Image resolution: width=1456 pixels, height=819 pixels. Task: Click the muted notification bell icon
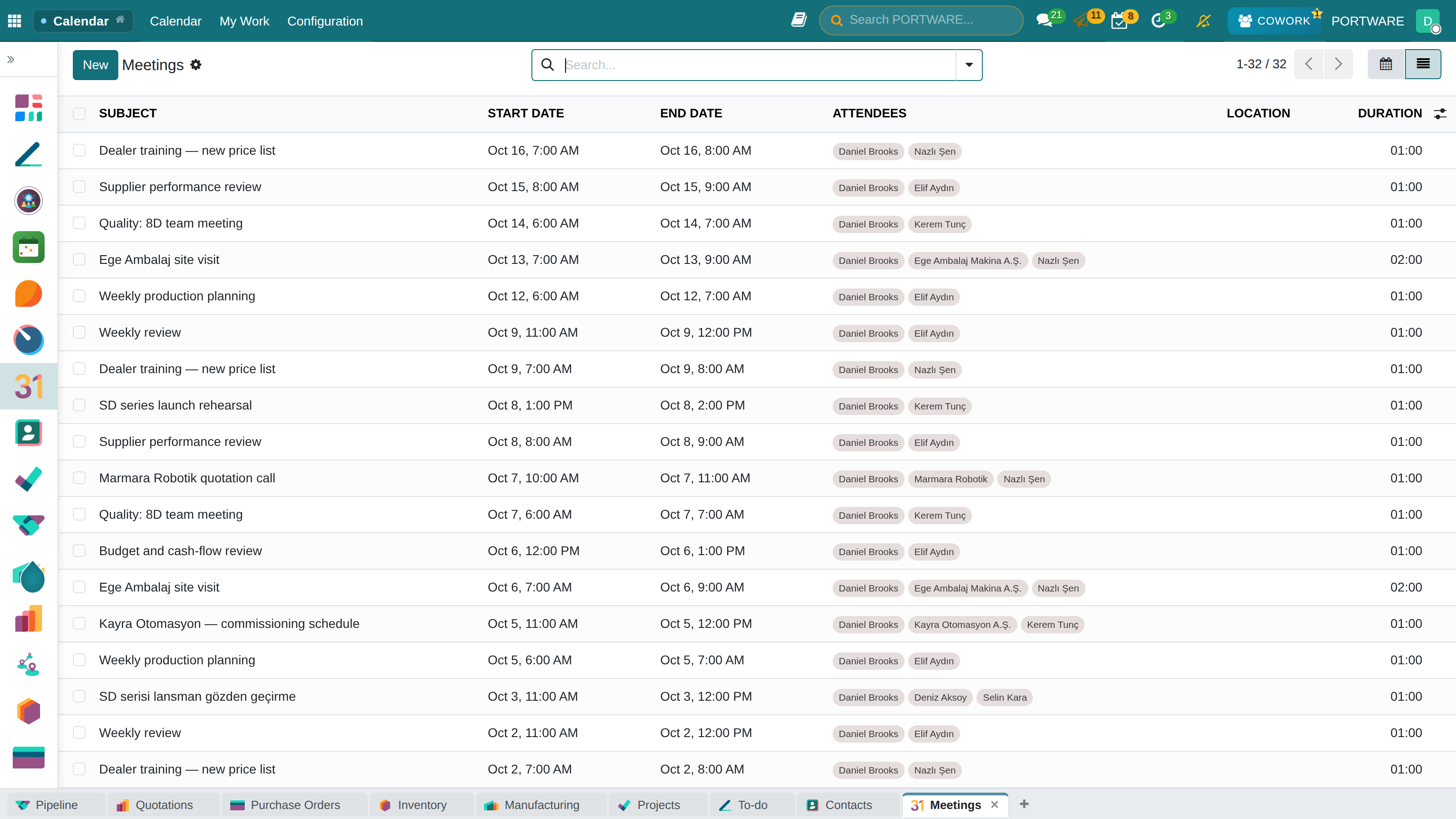point(1203,21)
